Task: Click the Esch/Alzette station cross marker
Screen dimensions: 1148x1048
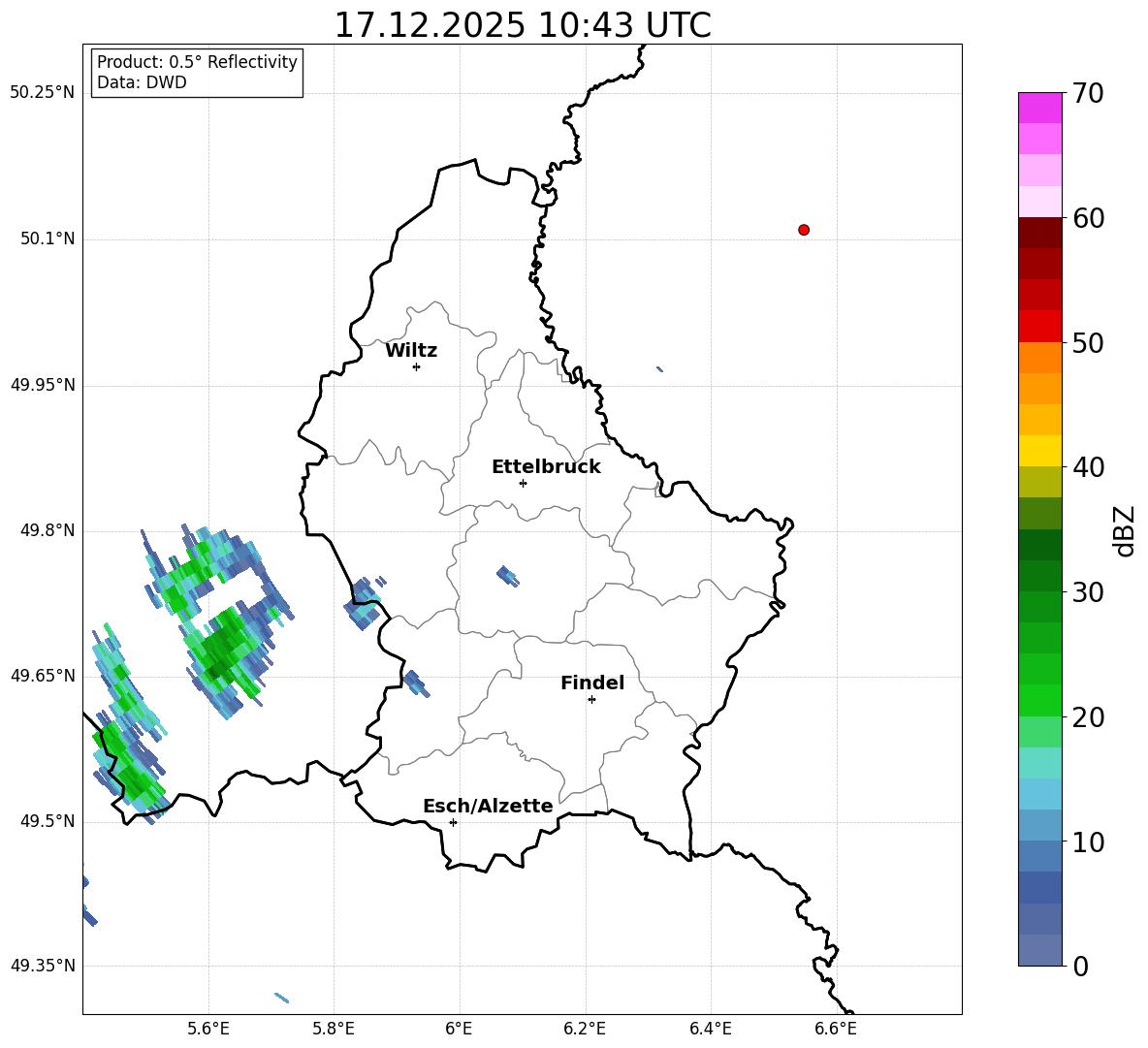Action: tap(453, 822)
